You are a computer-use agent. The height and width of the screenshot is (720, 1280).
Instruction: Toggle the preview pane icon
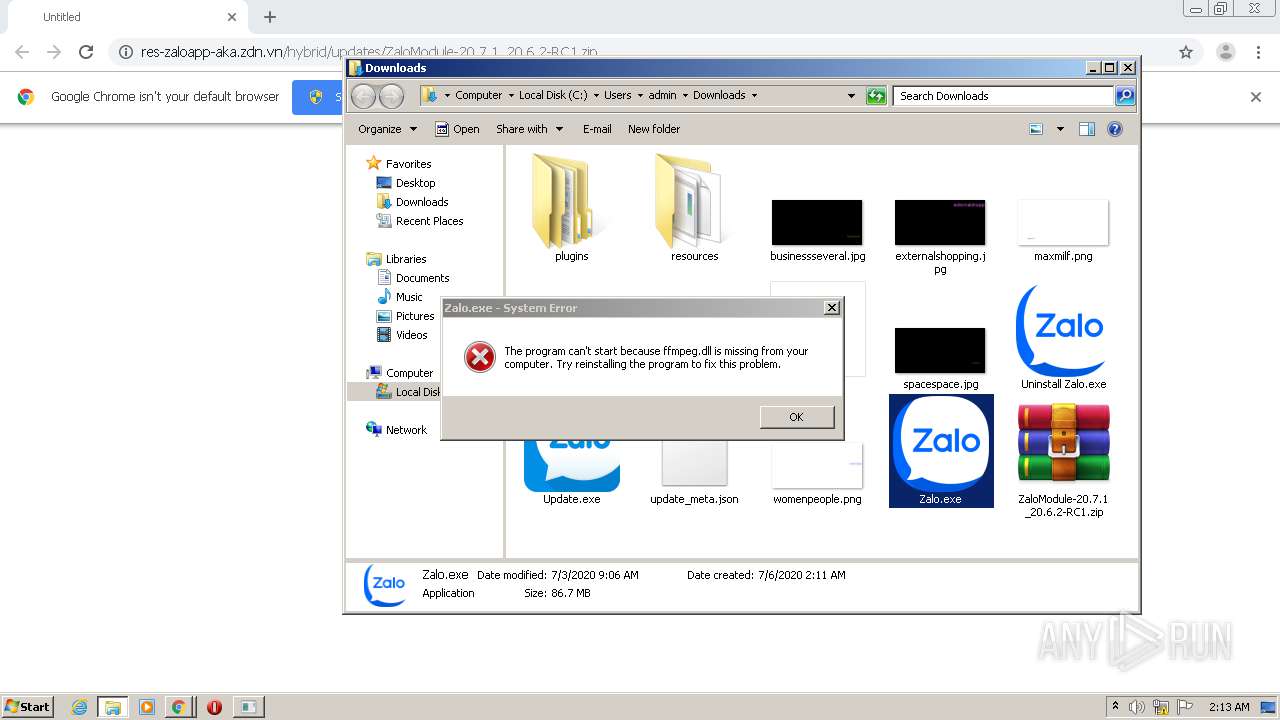click(x=1087, y=129)
